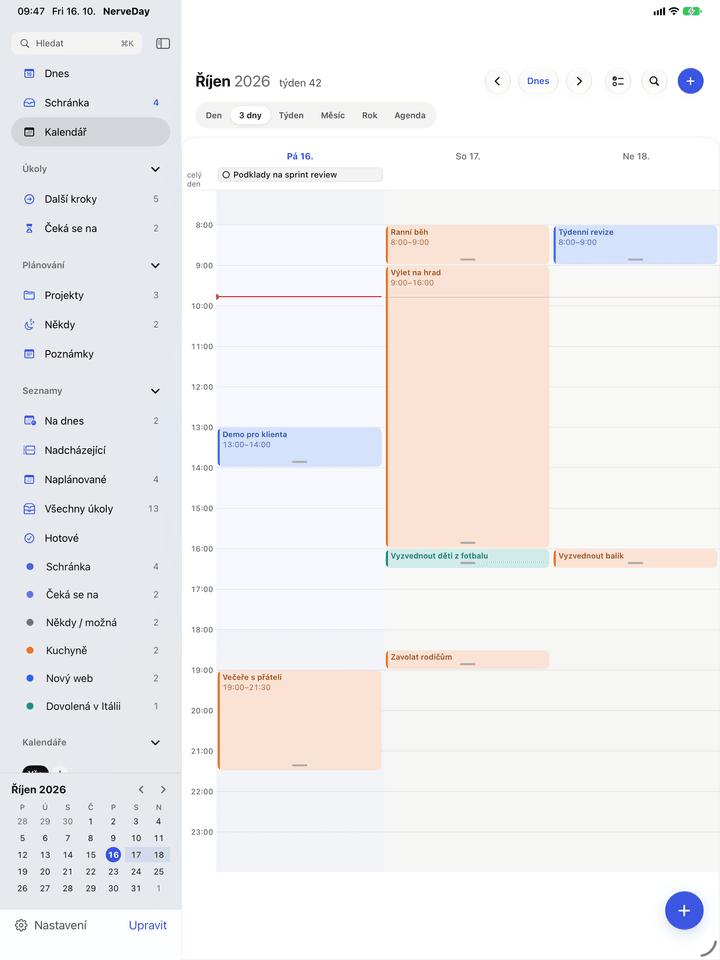Open Nadcházející list

pyautogui.click(x=91, y=450)
